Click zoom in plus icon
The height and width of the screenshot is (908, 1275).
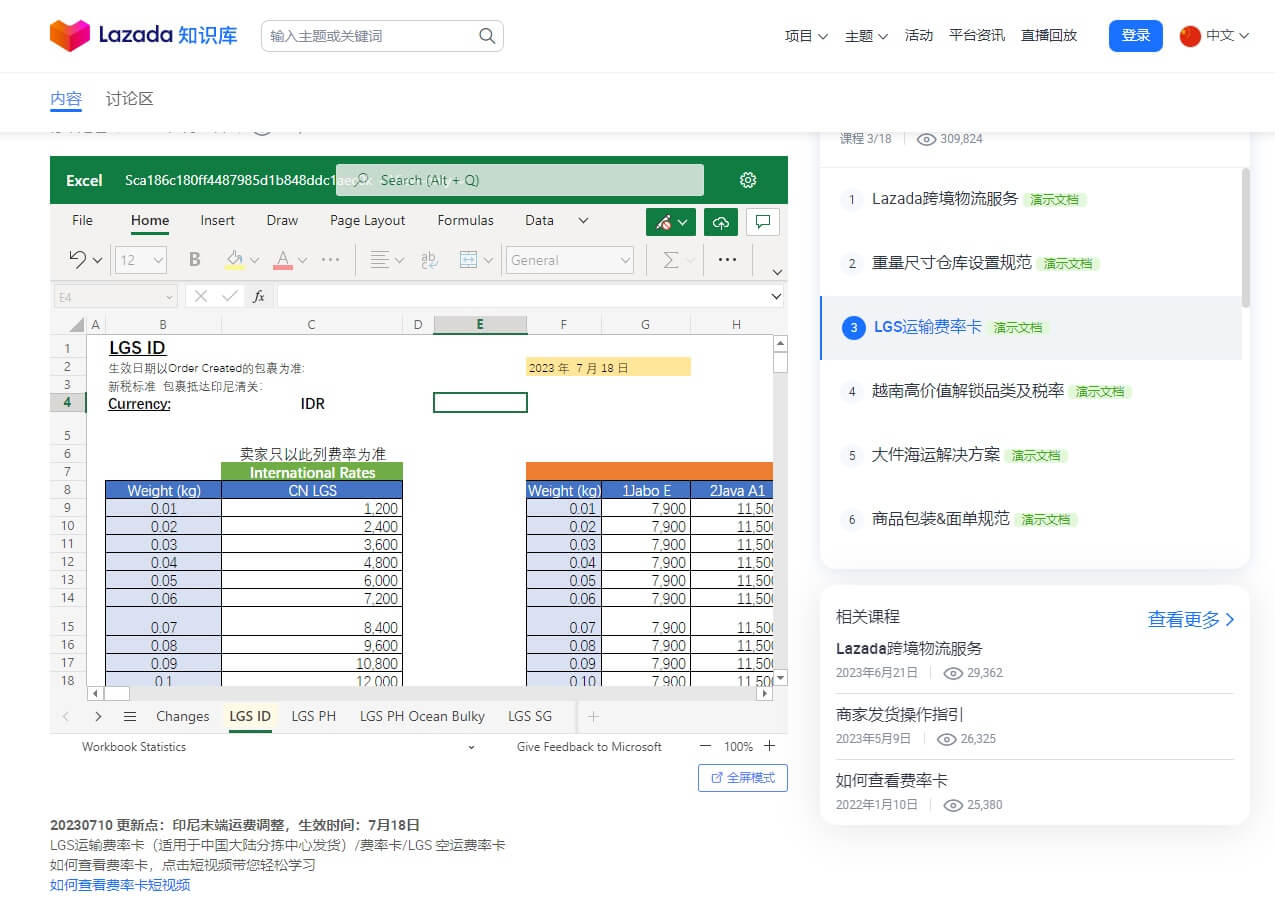point(769,746)
